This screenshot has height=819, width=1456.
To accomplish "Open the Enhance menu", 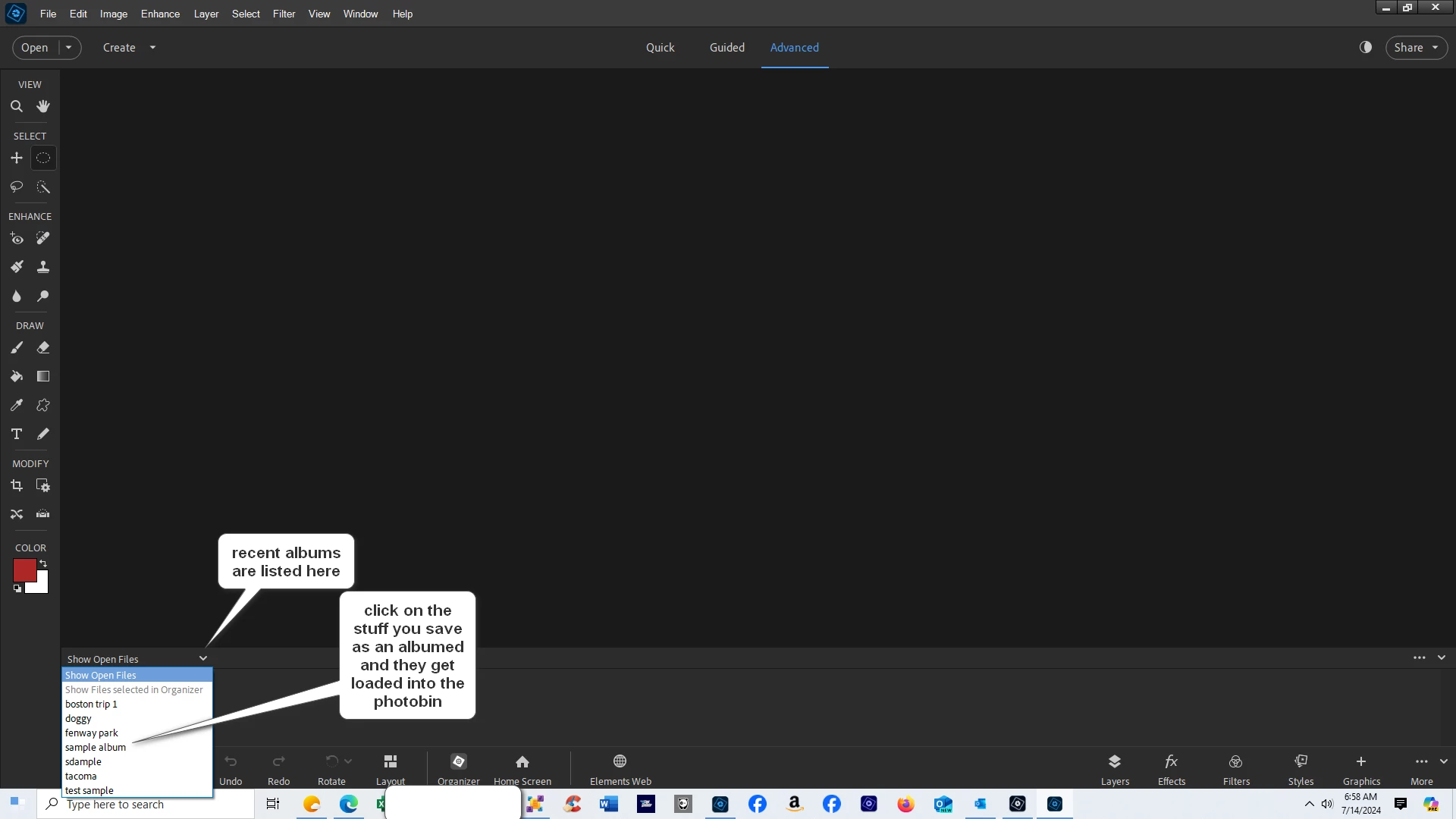I will (x=160, y=14).
